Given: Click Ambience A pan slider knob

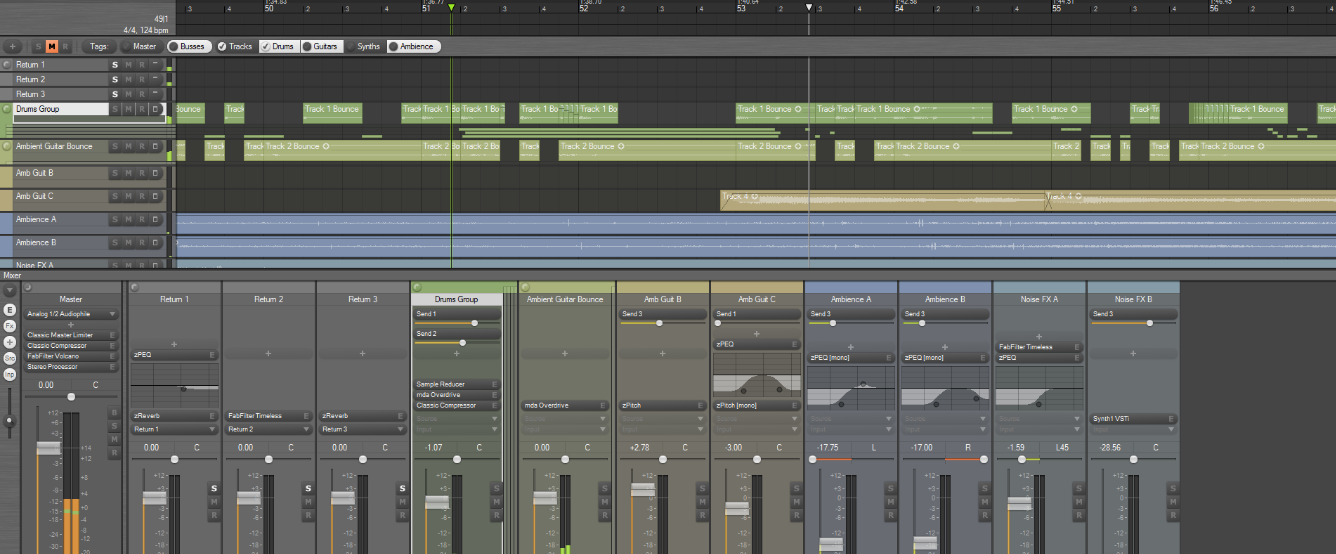Looking at the screenshot, I should [x=812, y=459].
